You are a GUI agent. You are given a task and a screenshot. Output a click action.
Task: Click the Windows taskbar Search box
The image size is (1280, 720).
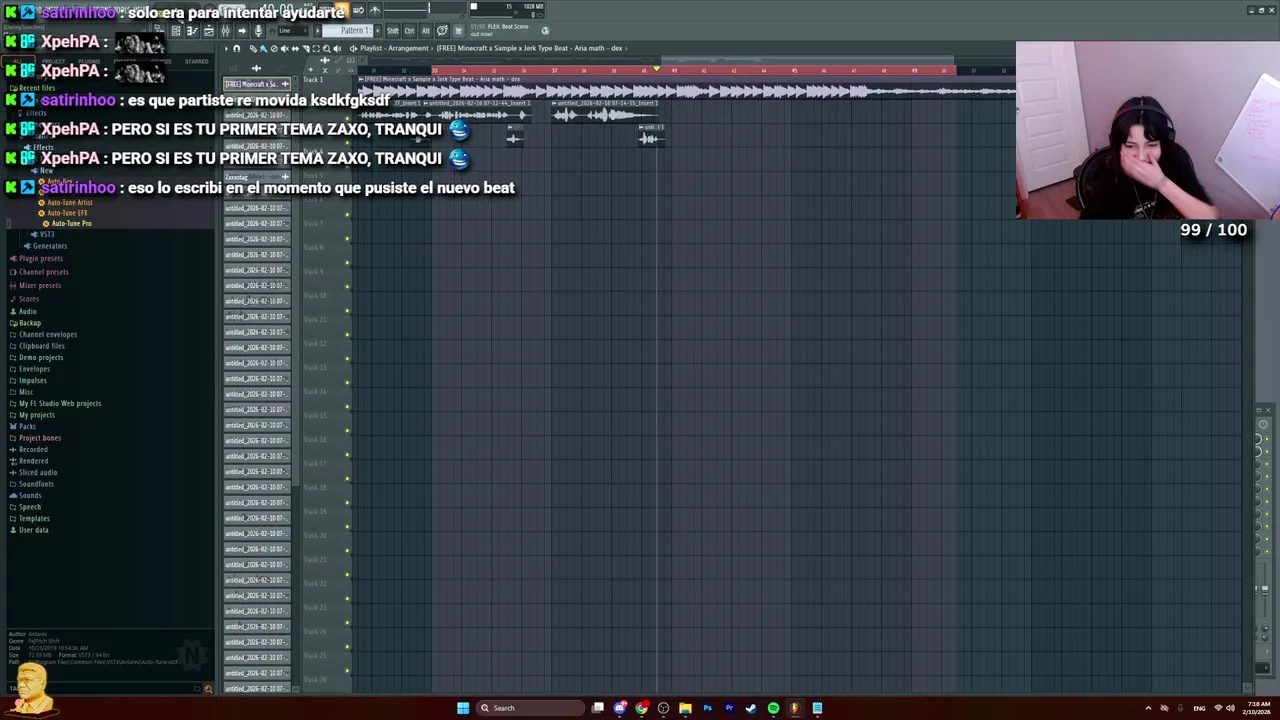coord(530,708)
